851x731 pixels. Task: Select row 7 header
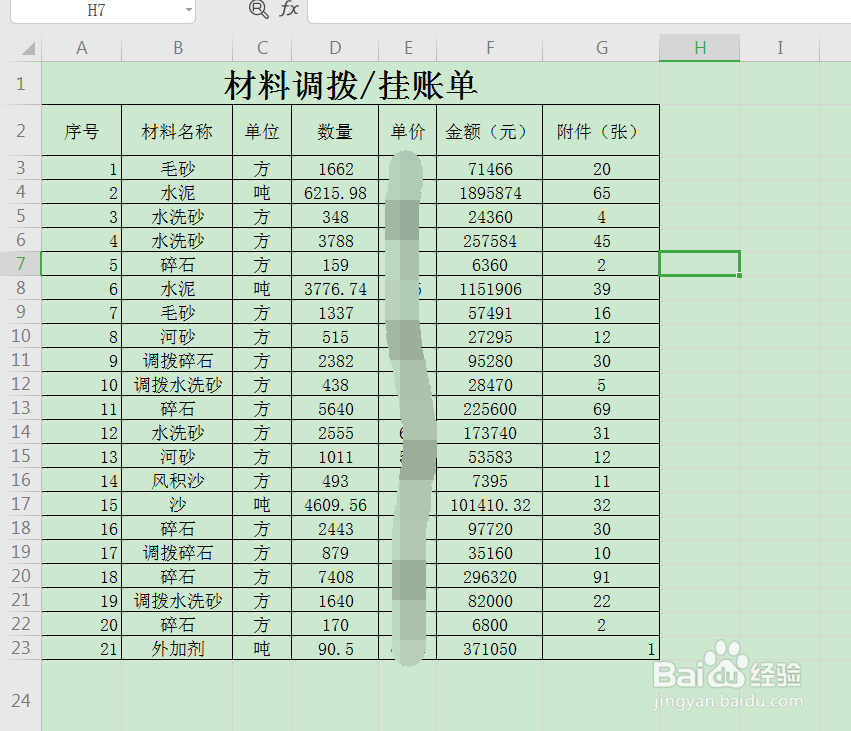tap(21, 264)
